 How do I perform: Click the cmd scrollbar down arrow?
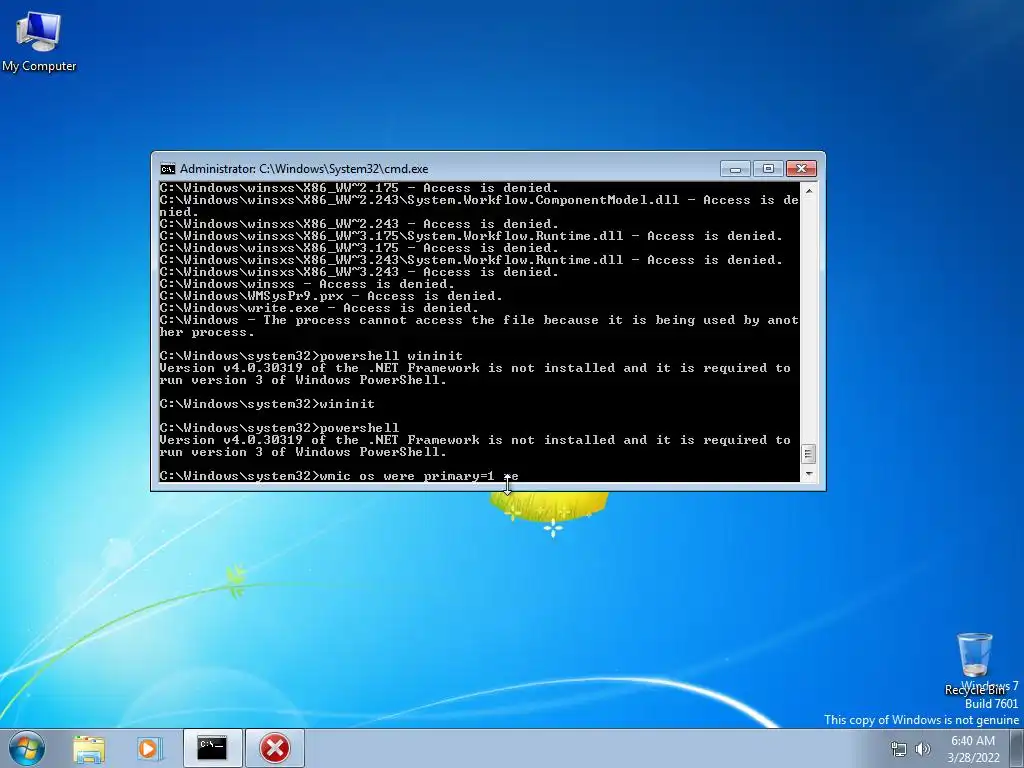pos(808,475)
